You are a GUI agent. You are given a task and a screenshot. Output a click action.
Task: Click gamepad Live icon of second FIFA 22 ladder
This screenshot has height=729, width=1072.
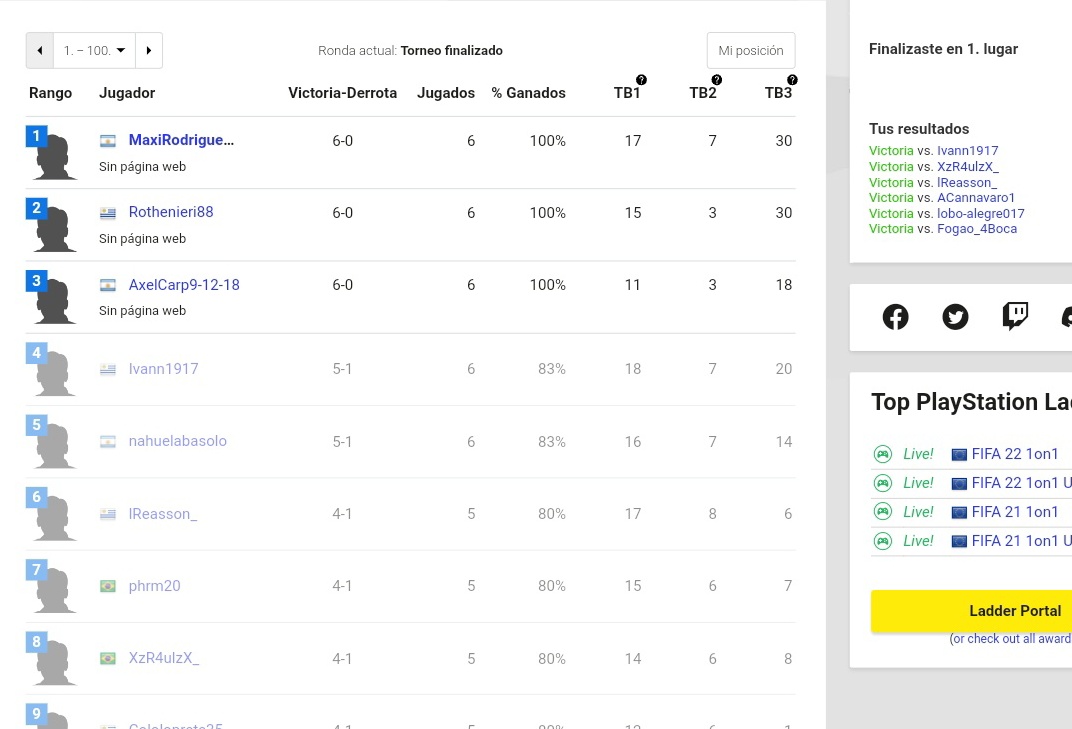[883, 483]
